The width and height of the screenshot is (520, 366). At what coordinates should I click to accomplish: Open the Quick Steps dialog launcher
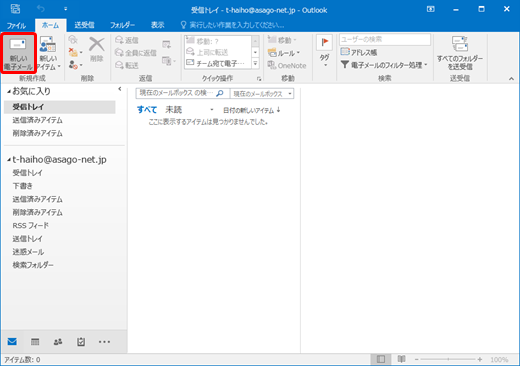tap(259, 79)
